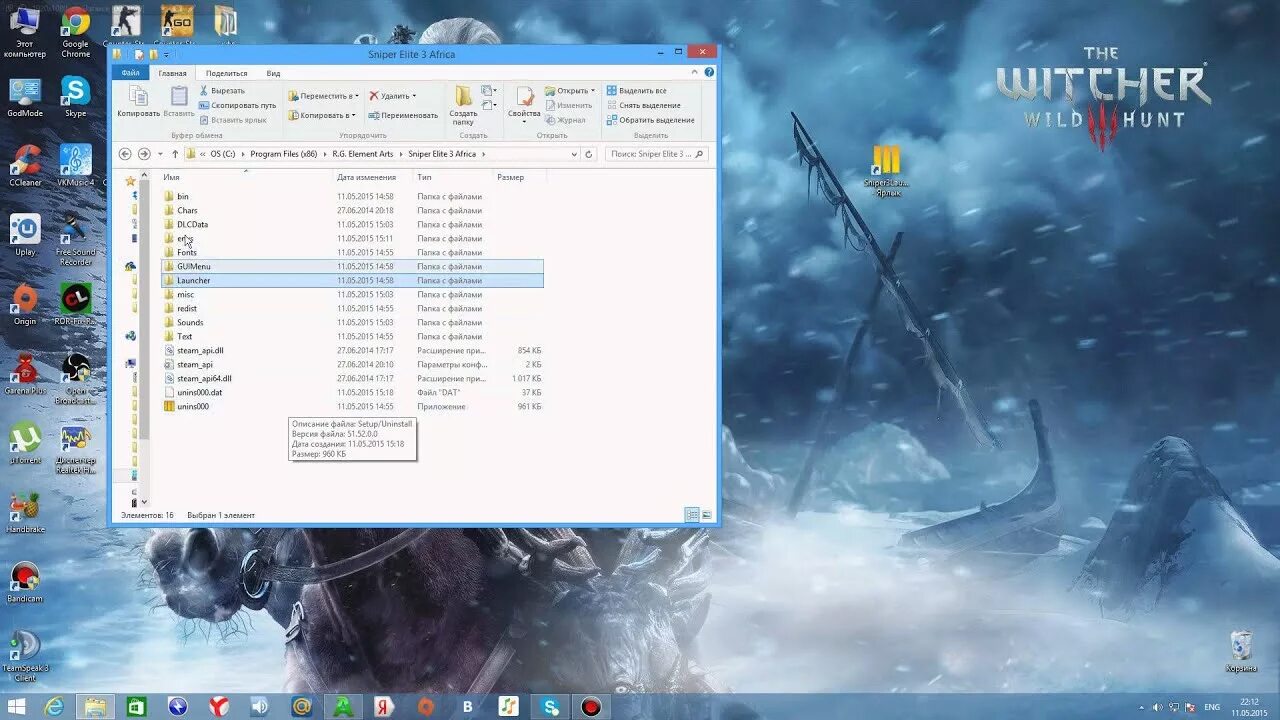Open Skype desktop shortcut
The image size is (1280, 720).
tap(75, 97)
